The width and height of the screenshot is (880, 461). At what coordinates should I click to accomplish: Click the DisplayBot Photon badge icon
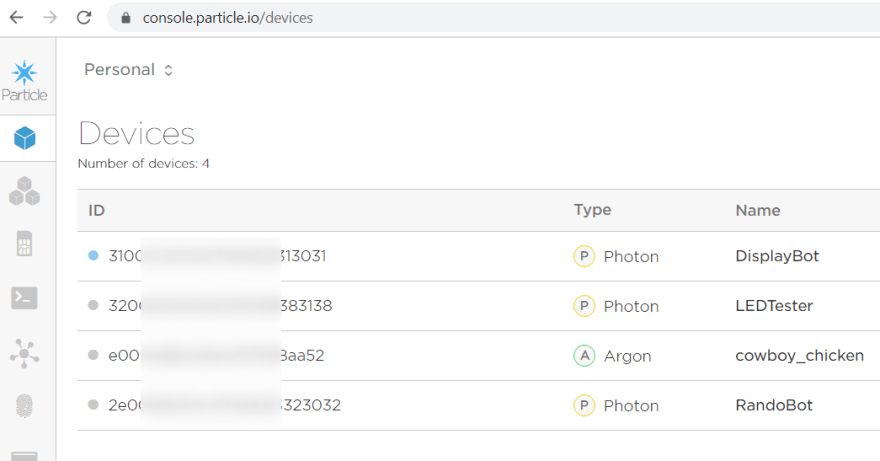(584, 256)
